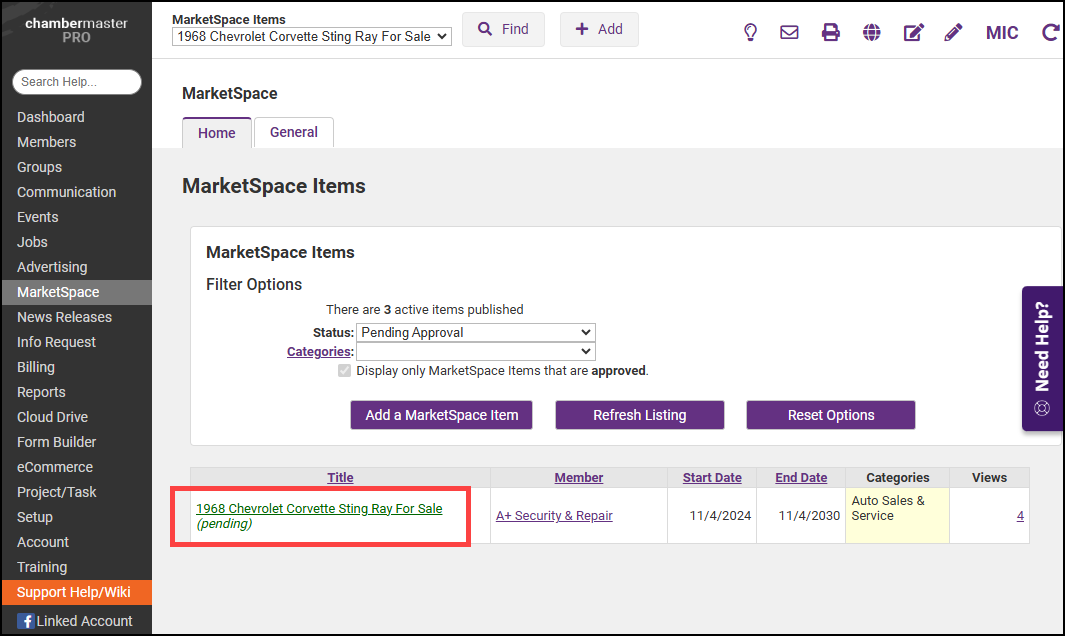Screen dimensions: 1065x636
Task: Sort table by Member column
Action: (x=579, y=478)
